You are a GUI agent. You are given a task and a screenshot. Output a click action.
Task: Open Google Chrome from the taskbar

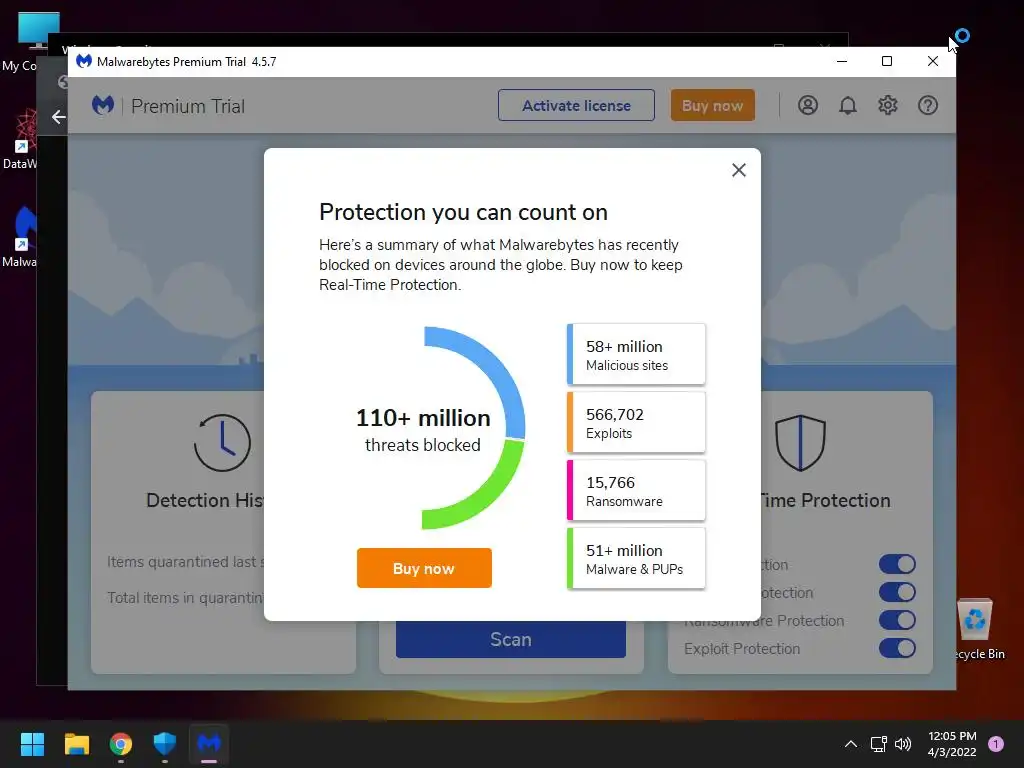click(x=121, y=744)
